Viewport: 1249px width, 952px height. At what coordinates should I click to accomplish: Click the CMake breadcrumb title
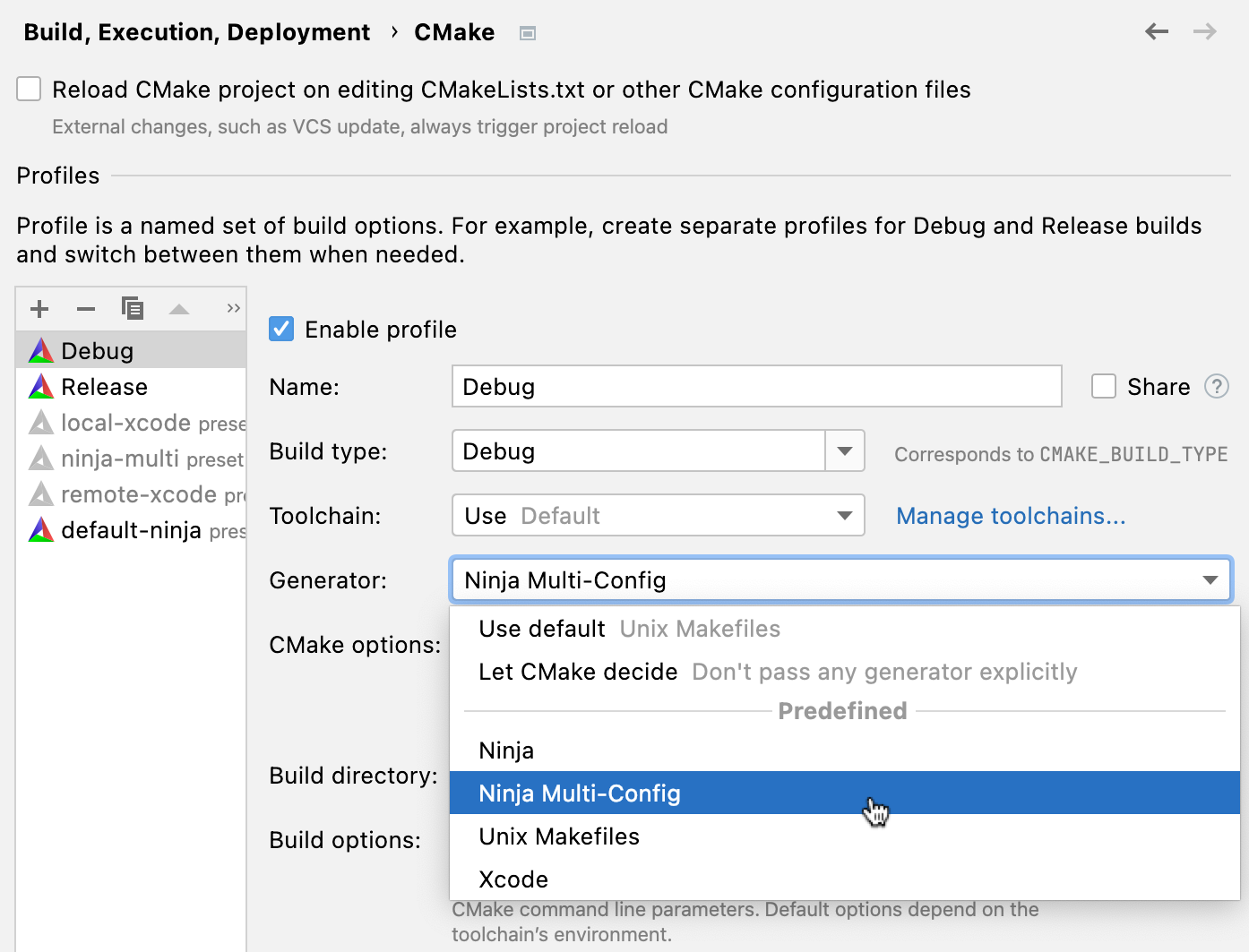(454, 32)
